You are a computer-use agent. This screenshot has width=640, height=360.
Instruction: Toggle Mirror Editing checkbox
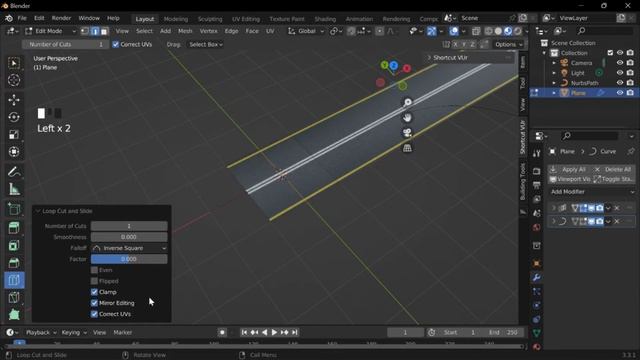(x=94, y=303)
